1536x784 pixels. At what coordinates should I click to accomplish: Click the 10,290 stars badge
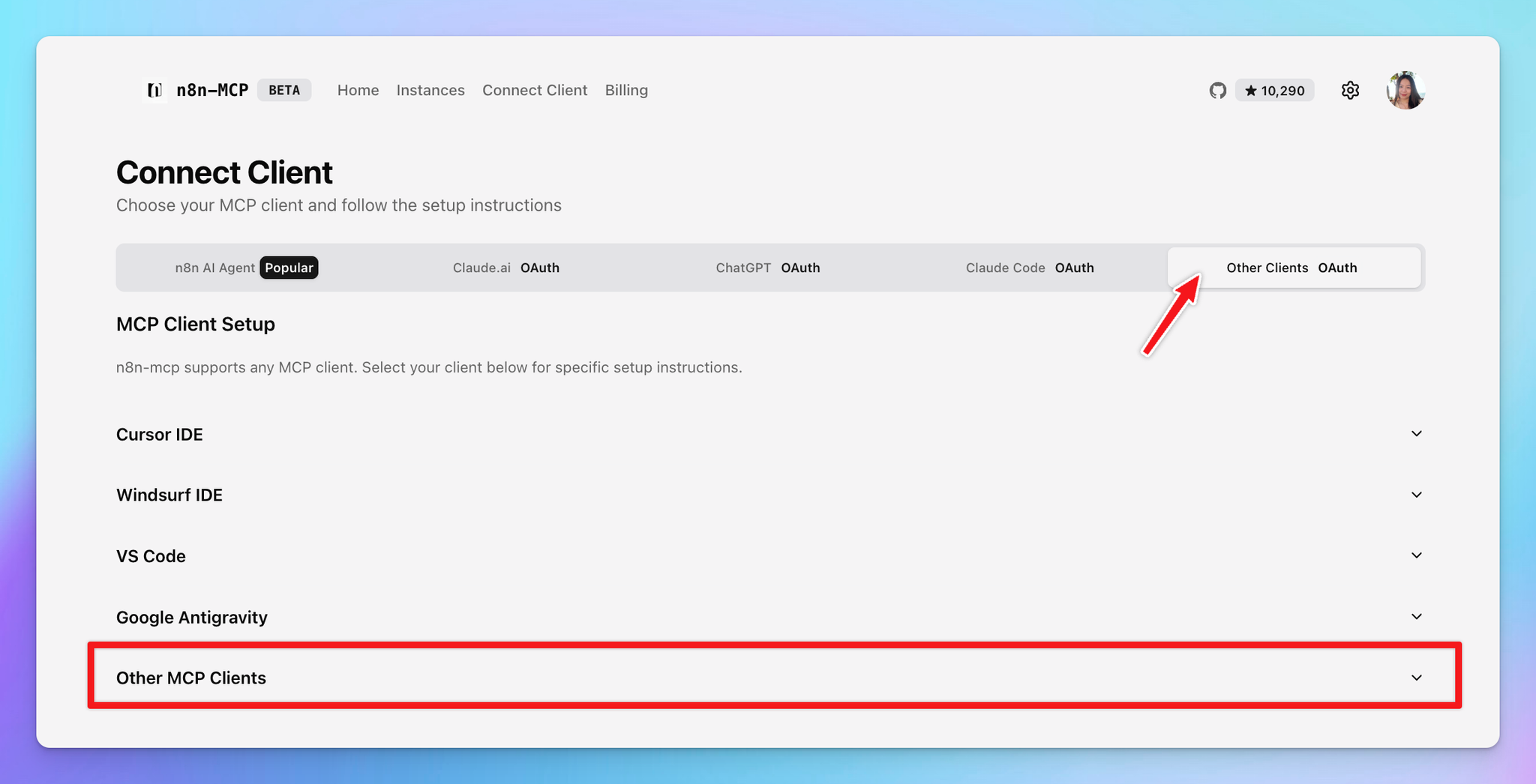point(1275,91)
